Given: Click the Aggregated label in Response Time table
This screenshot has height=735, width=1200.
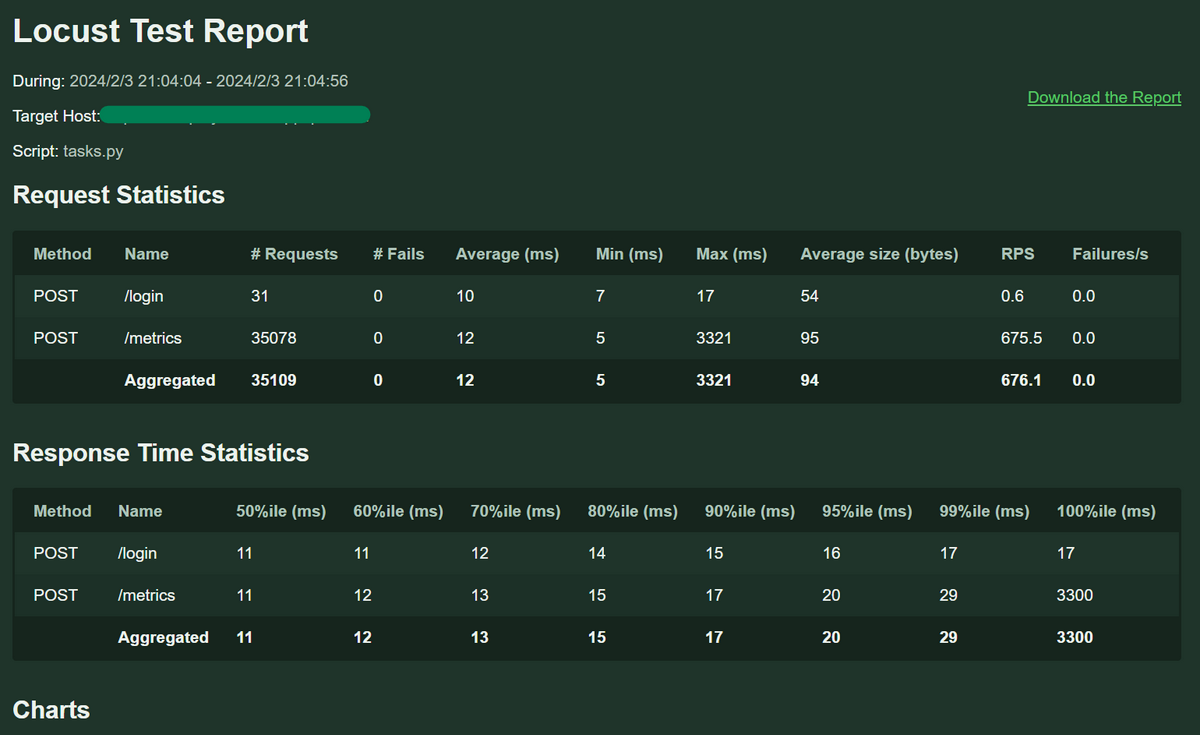Looking at the screenshot, I should [163, 637].
